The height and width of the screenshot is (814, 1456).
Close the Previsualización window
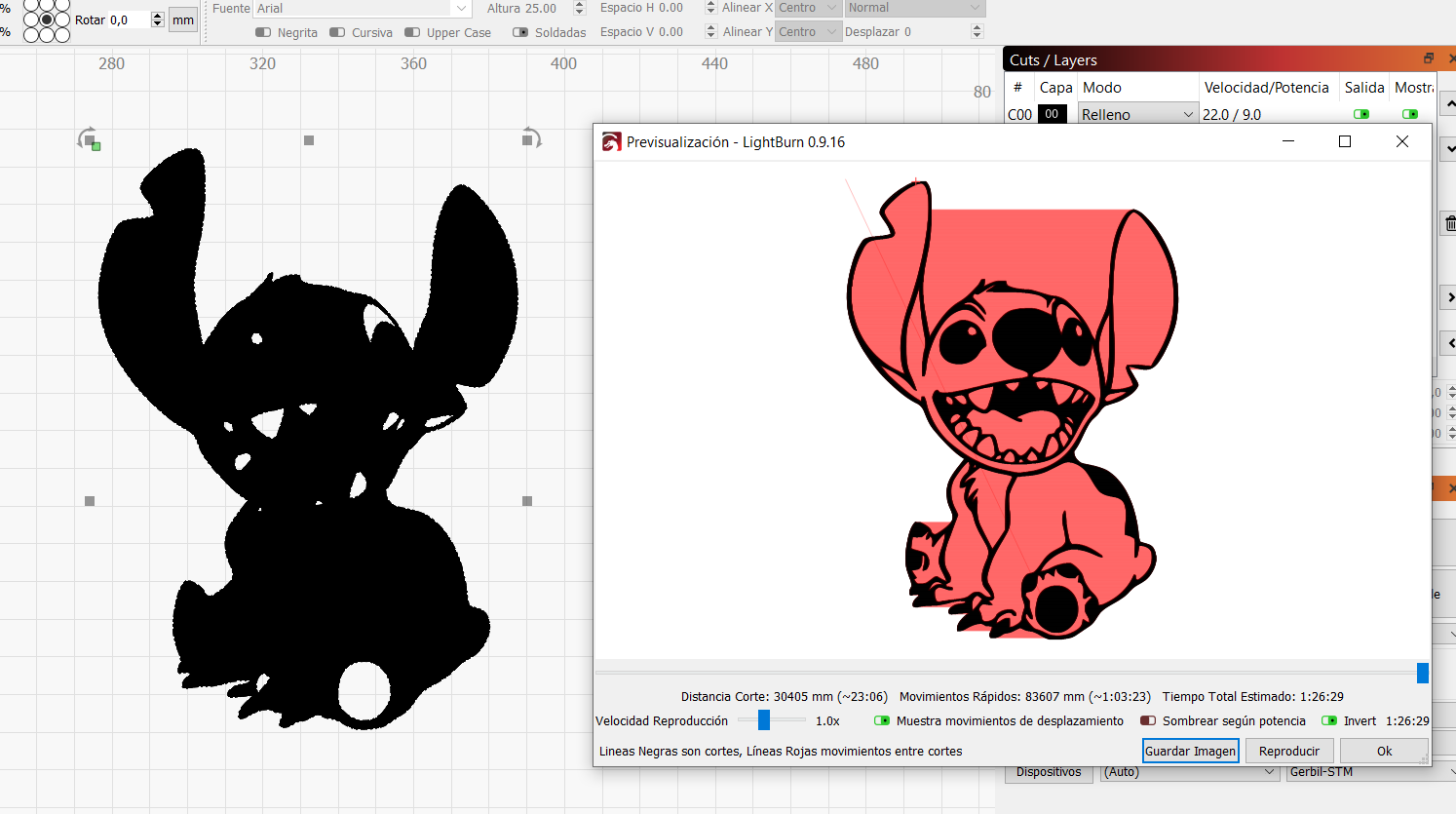coord(1402,141)
